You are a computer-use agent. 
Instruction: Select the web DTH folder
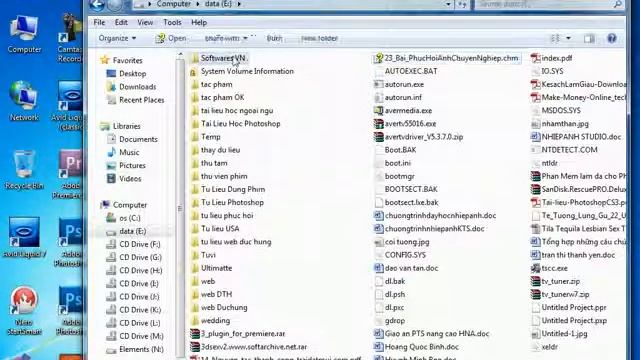point(211,294)
